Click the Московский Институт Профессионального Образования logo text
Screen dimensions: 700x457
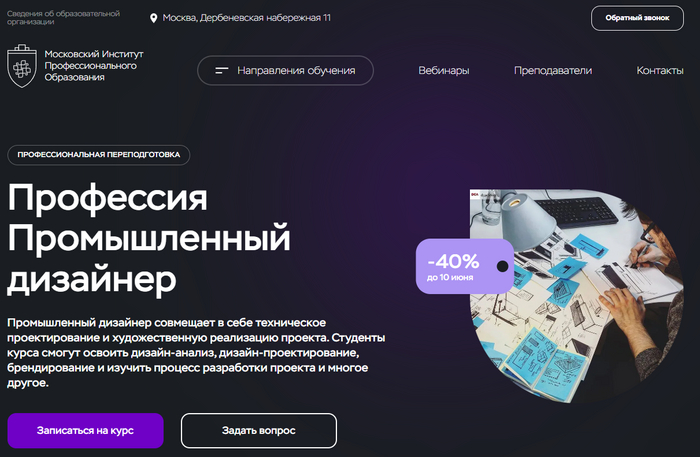click(94, 66)
